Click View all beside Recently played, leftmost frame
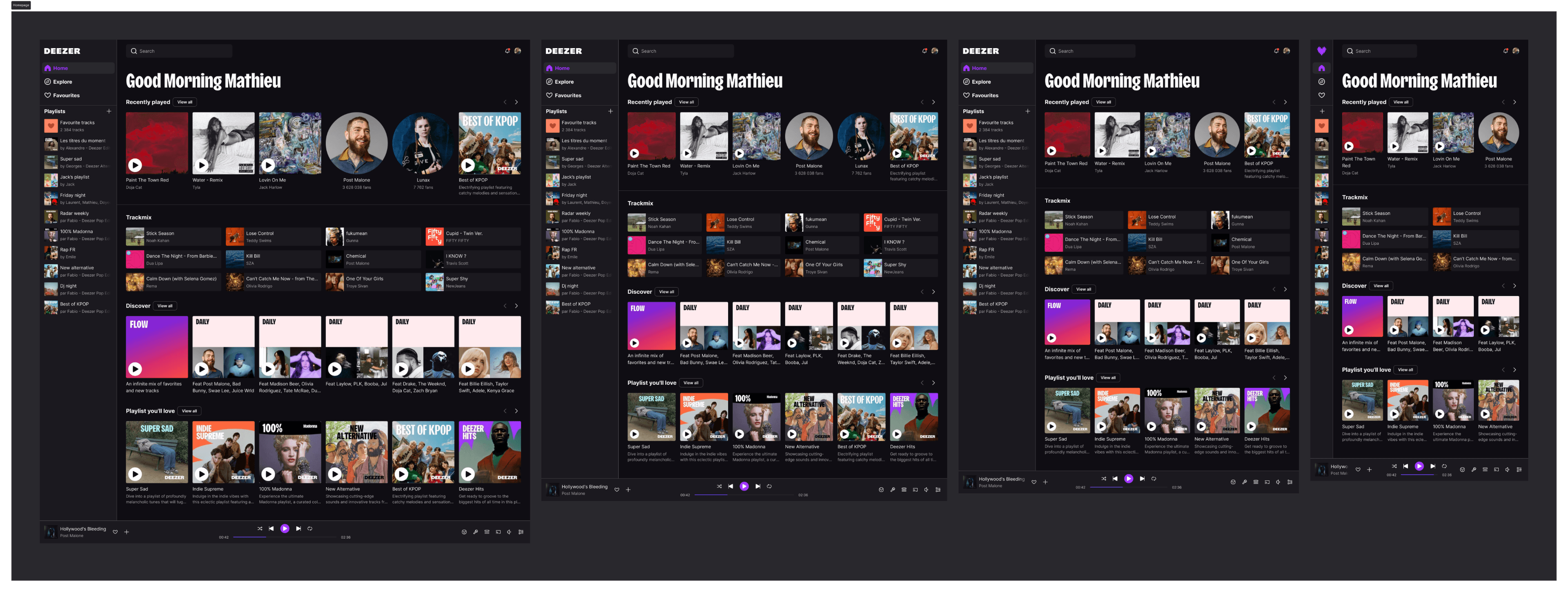 [x=185, y=102]
